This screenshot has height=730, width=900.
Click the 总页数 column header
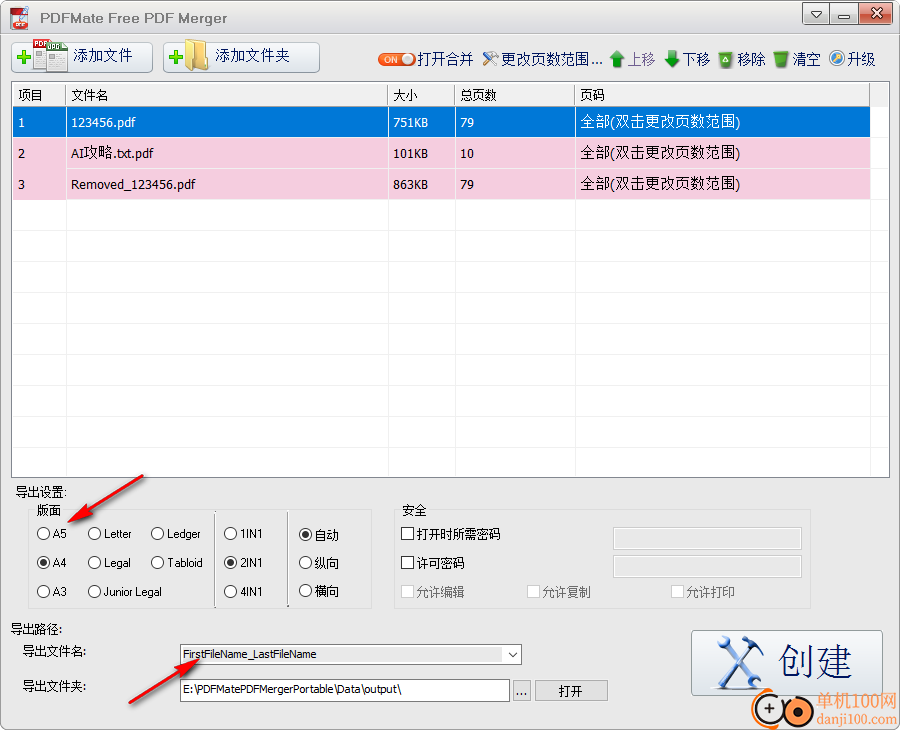[x=515, y=95]
